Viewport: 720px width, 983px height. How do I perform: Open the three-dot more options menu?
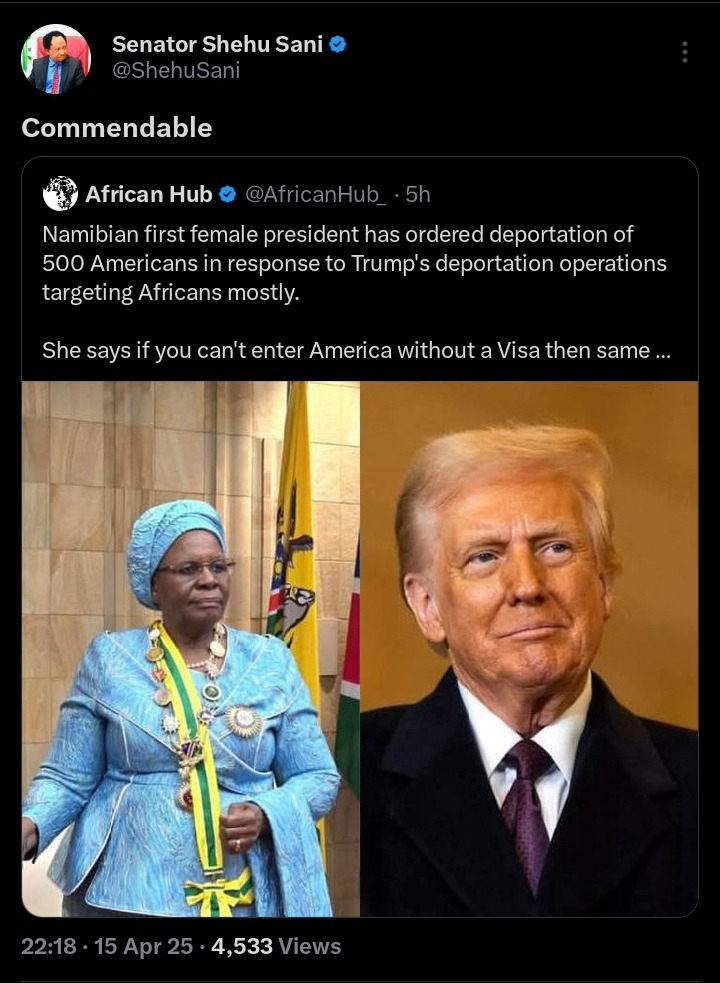[x=685, y=52]
